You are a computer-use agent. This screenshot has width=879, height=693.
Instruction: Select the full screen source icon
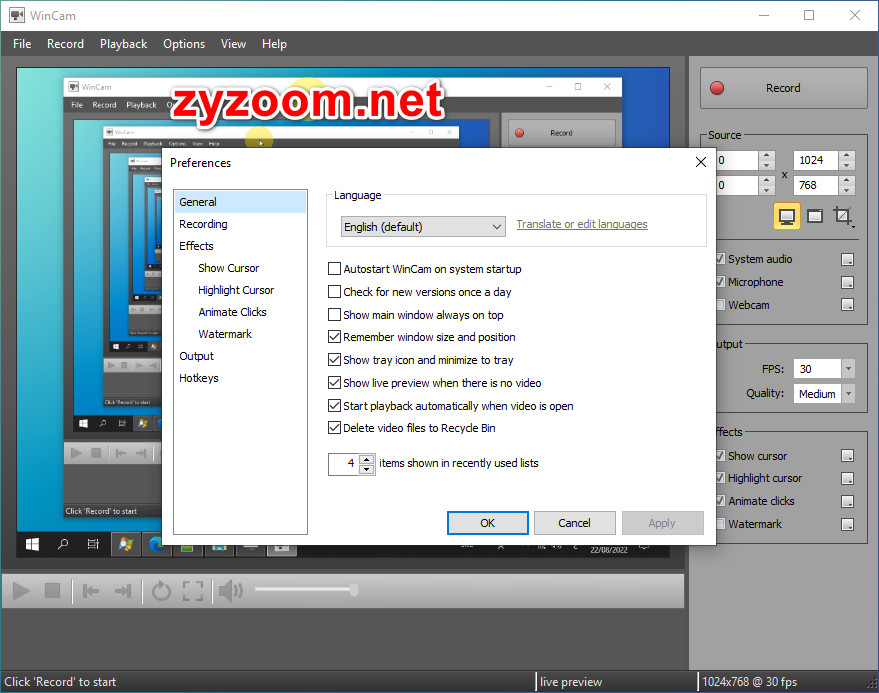click(787, 216)
